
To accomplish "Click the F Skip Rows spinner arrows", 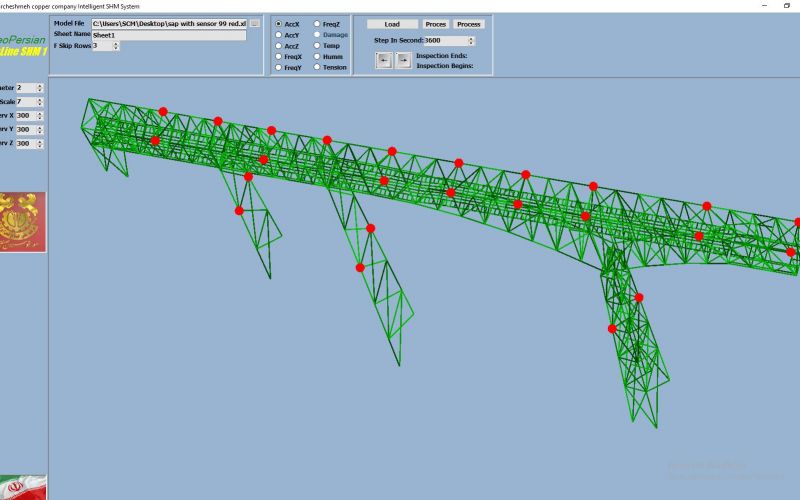I will 115,46.
